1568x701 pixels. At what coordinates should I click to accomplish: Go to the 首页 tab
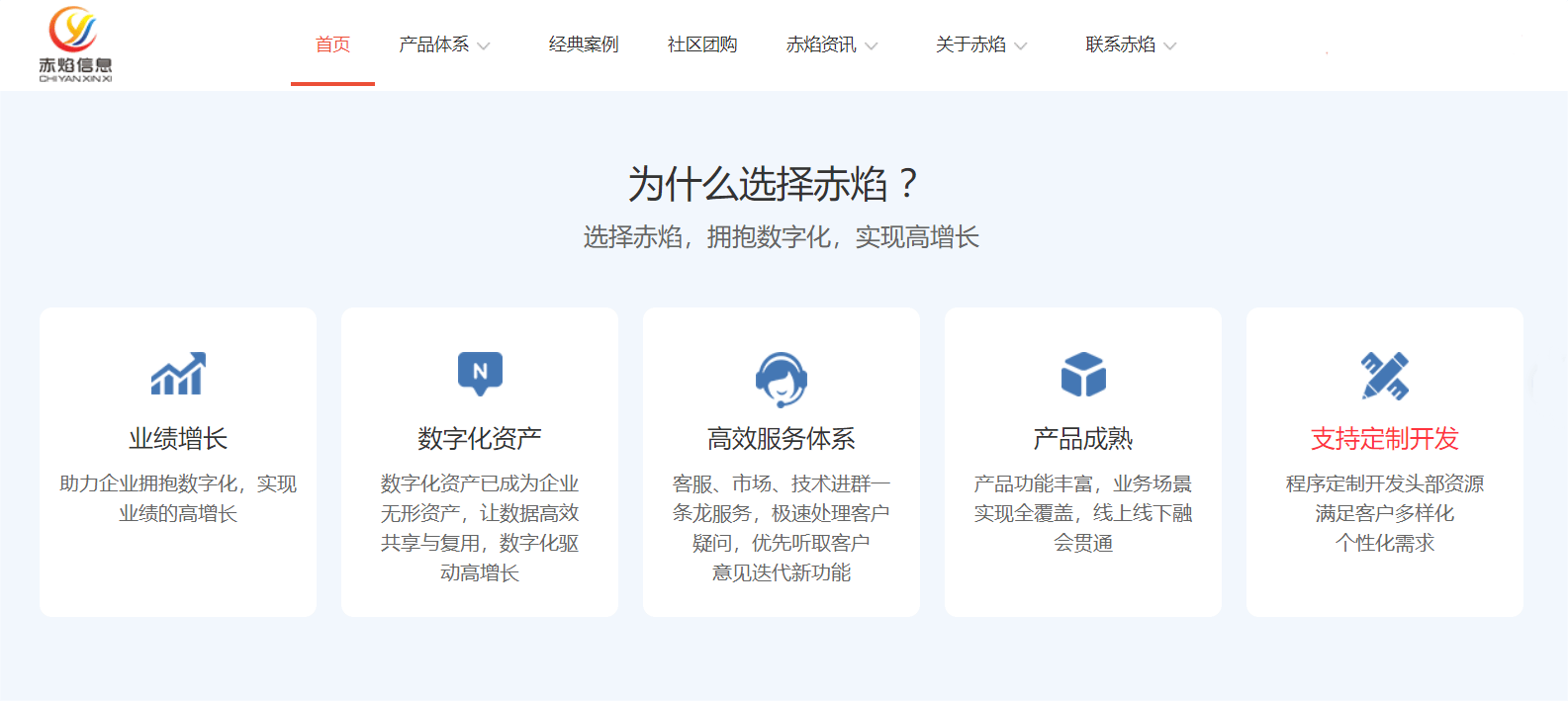point(332,44)
